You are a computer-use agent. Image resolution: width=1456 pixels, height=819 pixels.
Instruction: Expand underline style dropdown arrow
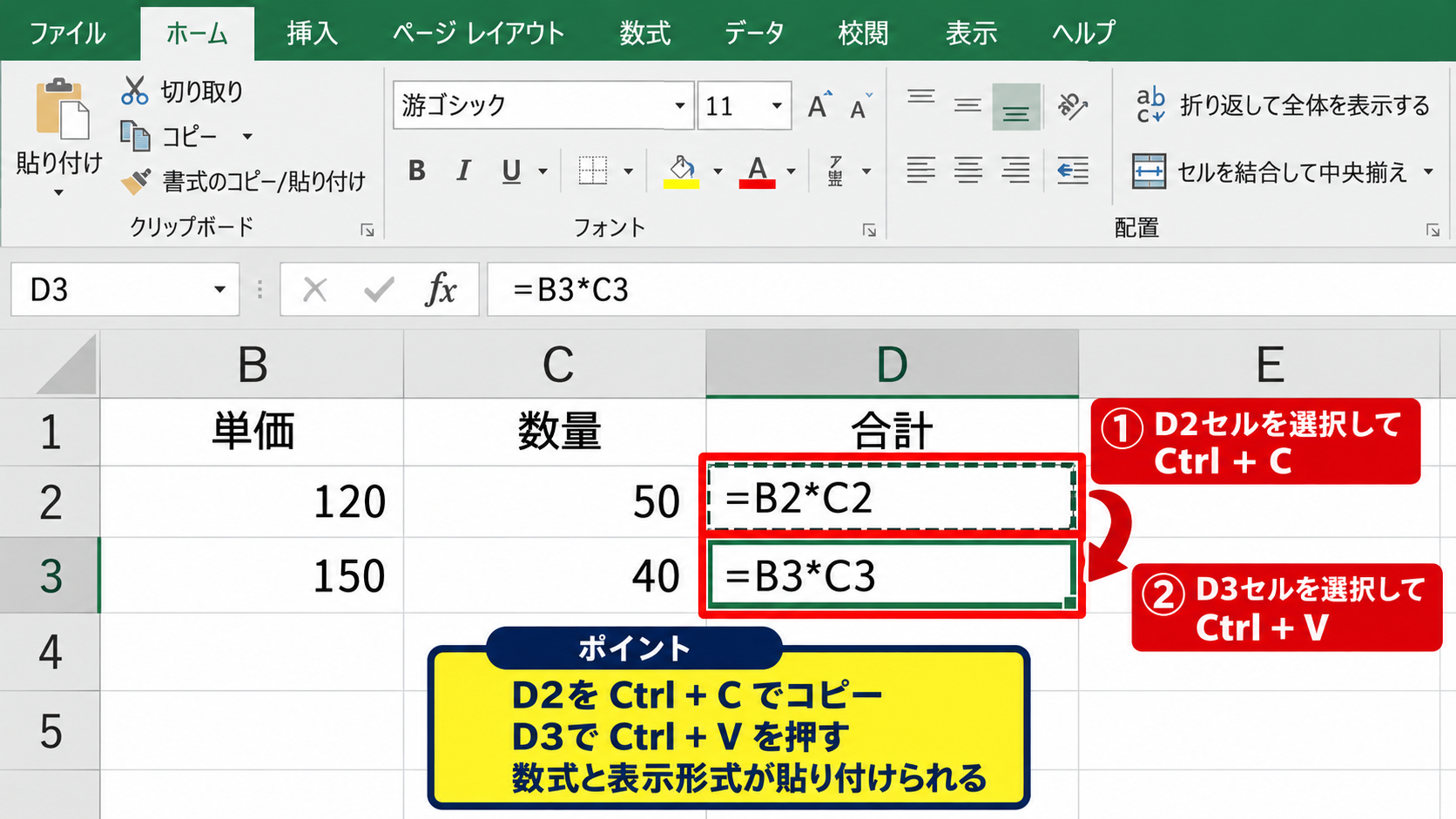[x=543, y=171]
